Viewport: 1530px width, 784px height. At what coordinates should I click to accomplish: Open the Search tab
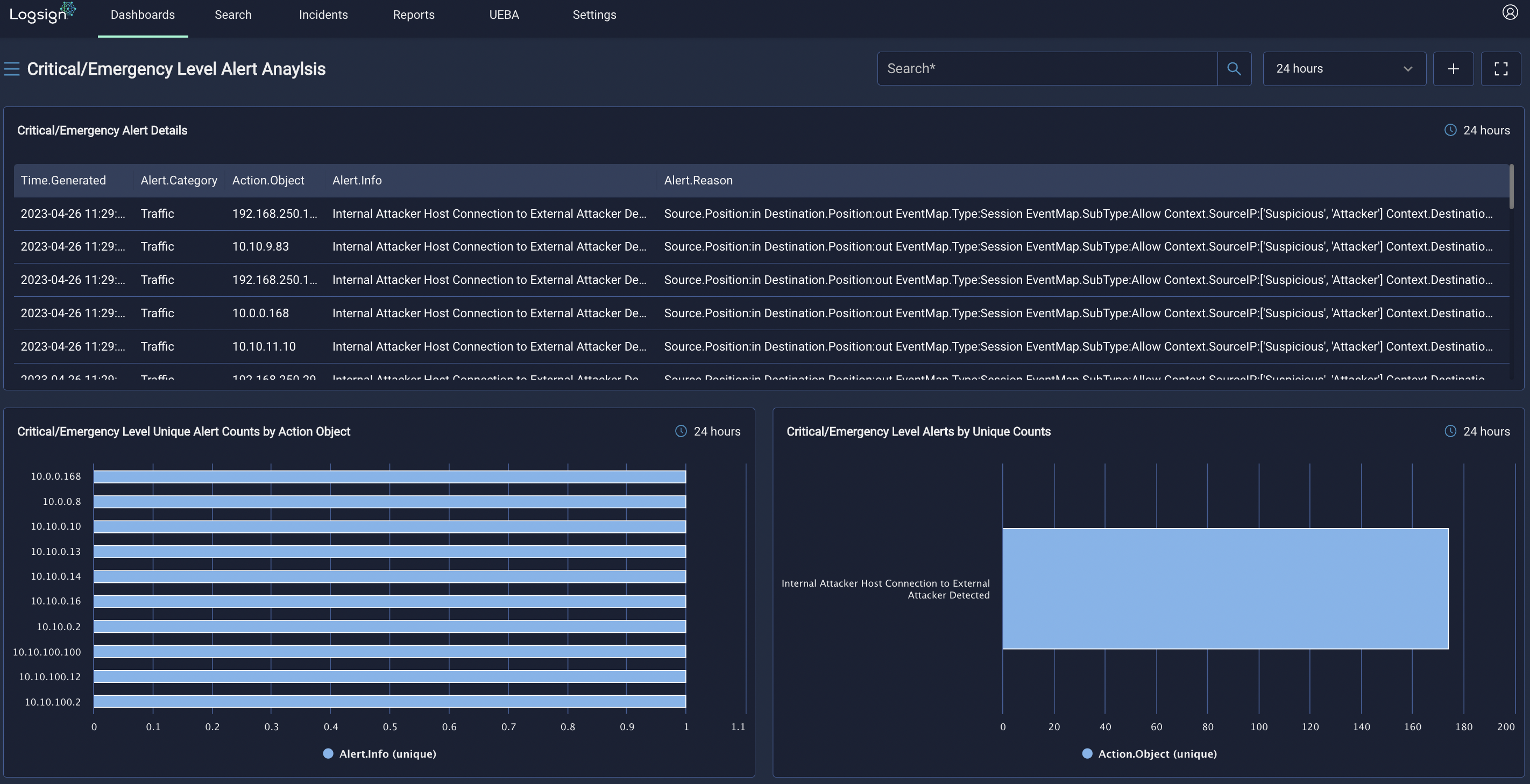pos(233,15)
